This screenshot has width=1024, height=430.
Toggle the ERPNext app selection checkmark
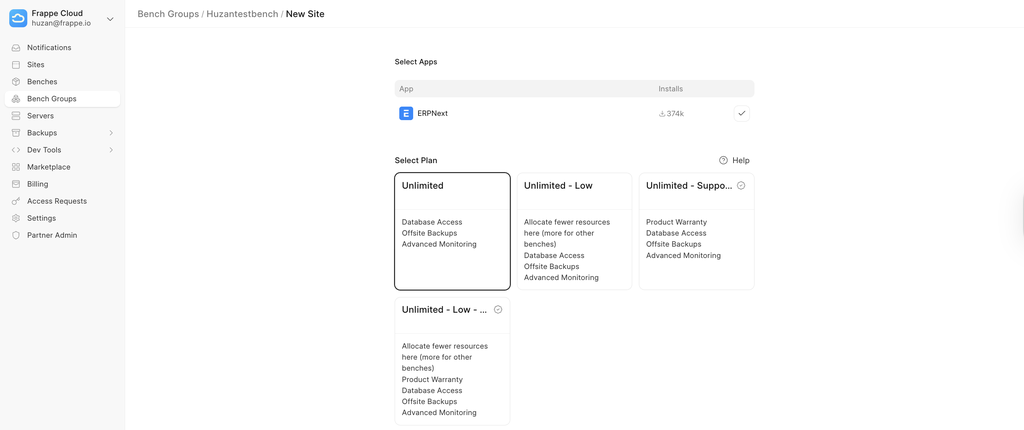741,114
